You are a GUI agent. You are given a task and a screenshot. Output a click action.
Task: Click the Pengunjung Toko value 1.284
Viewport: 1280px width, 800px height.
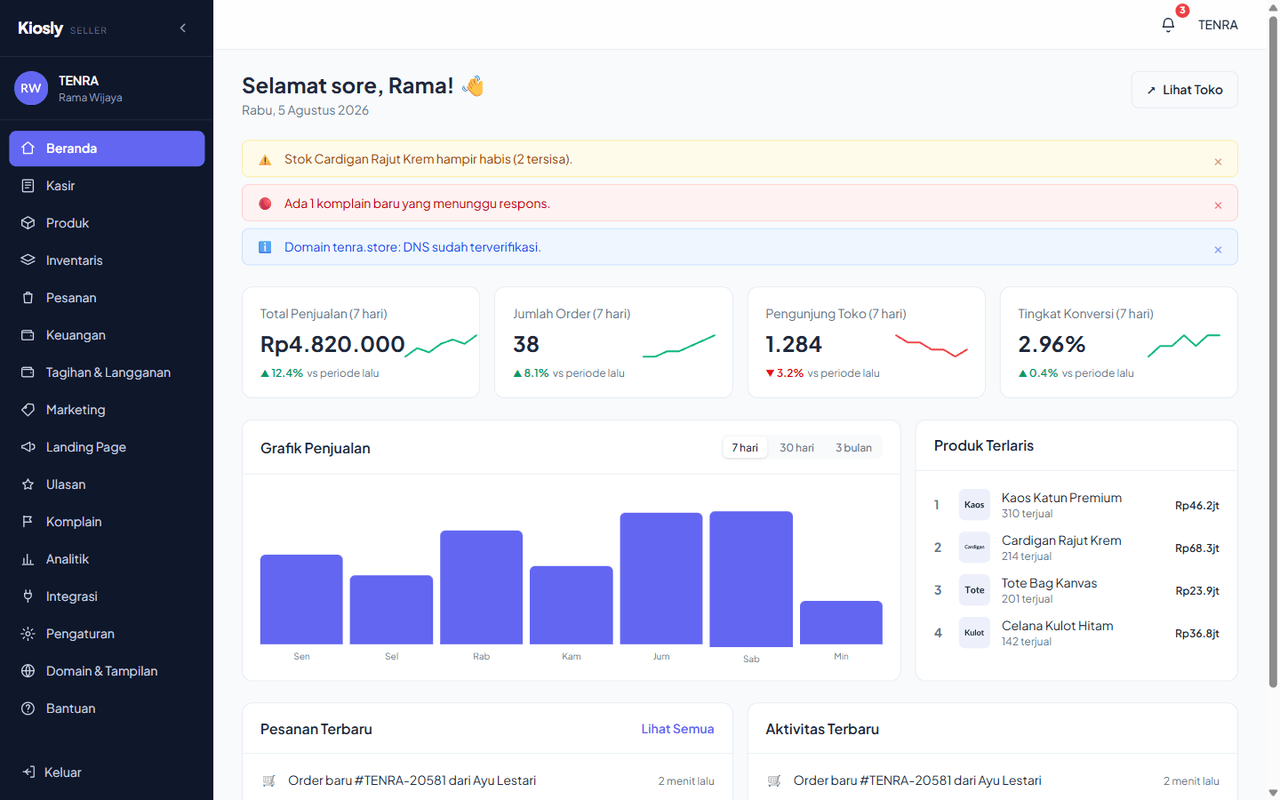794,344
